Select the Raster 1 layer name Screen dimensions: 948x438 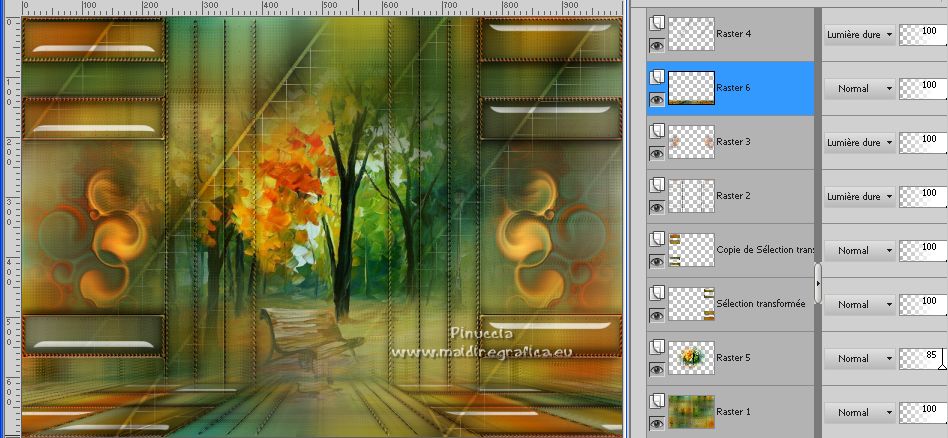(733, 411)
